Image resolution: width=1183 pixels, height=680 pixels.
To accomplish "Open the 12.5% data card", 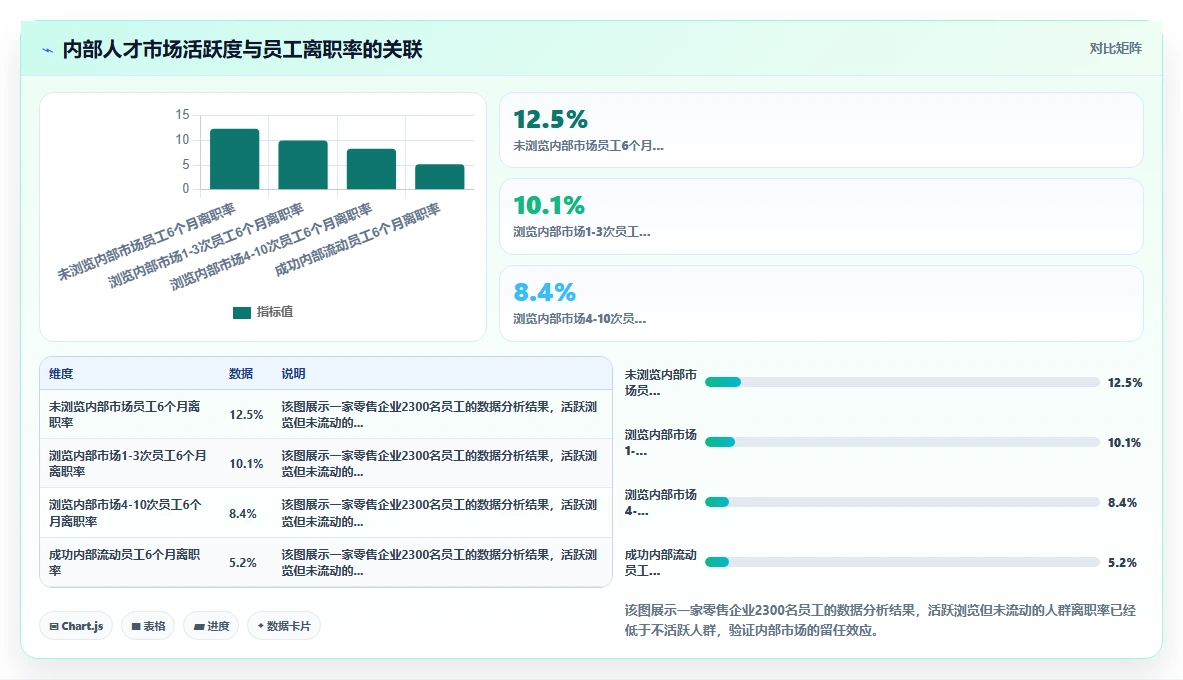I will 821,130.
